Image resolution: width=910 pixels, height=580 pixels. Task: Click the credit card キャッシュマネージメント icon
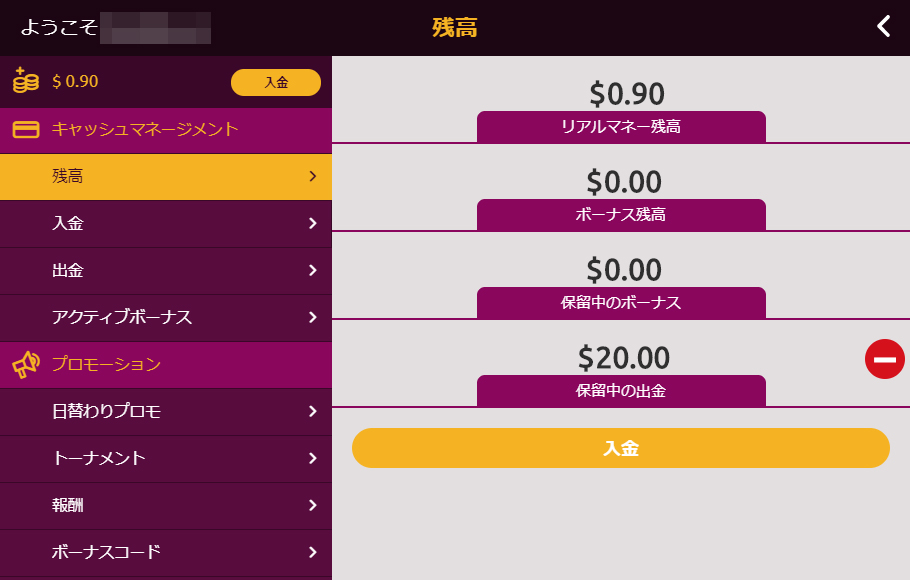[x=26, y=129]
